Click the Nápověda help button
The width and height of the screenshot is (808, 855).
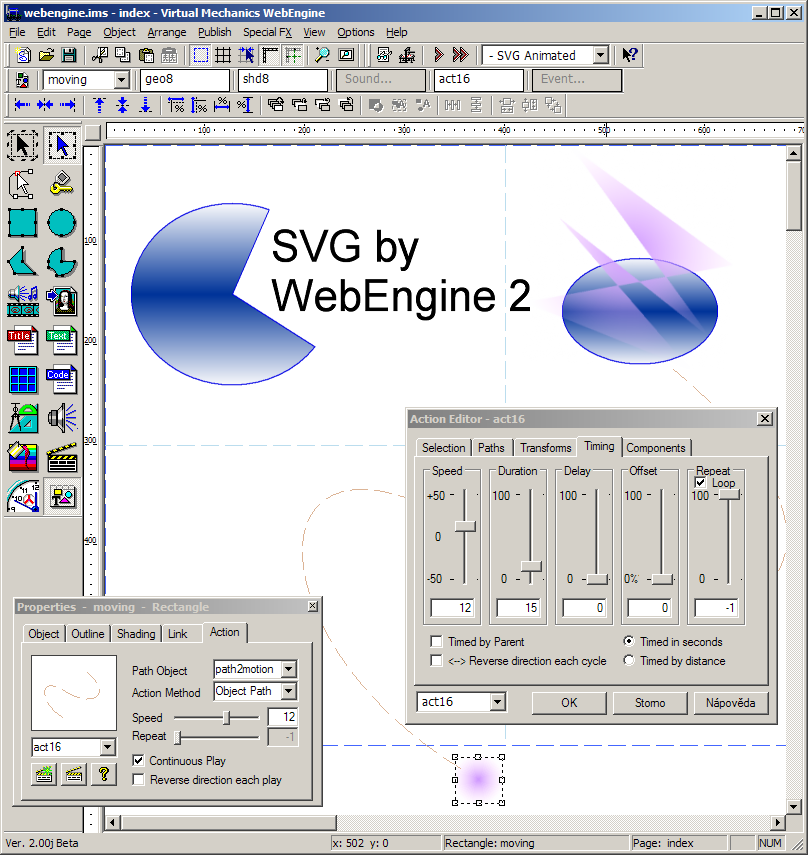point(731,703)
